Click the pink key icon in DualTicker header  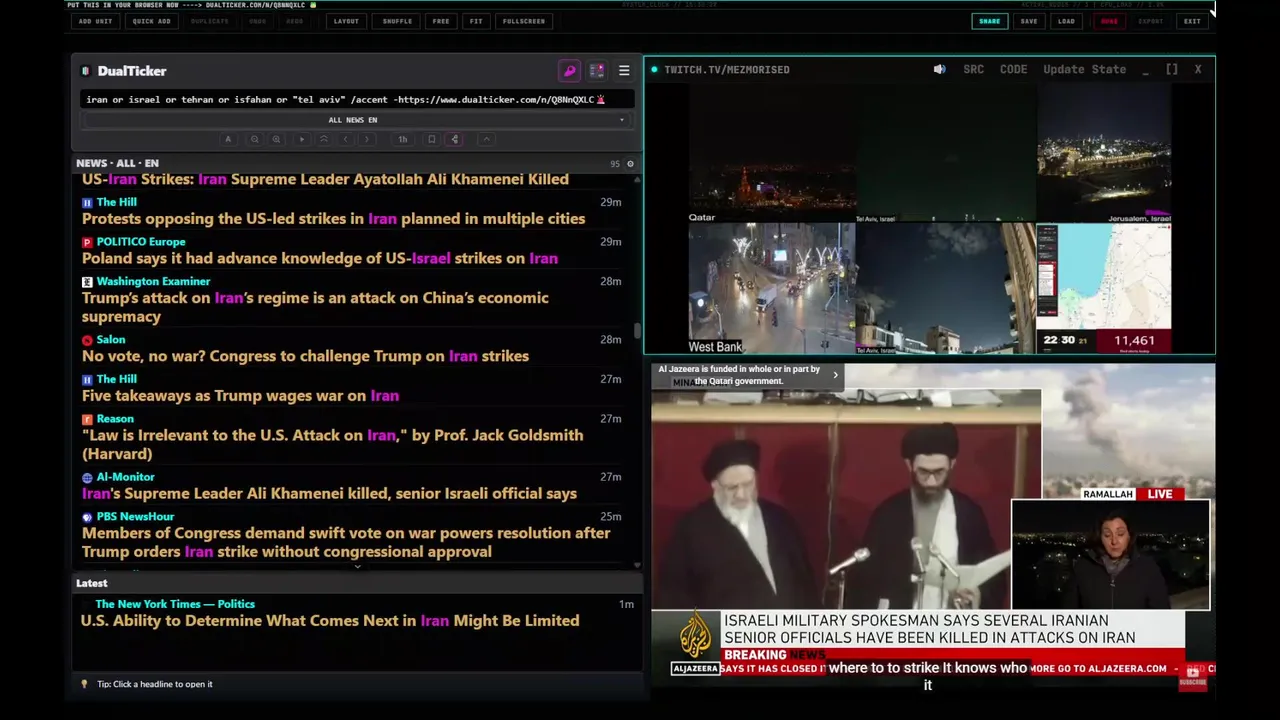coord(569,71)
